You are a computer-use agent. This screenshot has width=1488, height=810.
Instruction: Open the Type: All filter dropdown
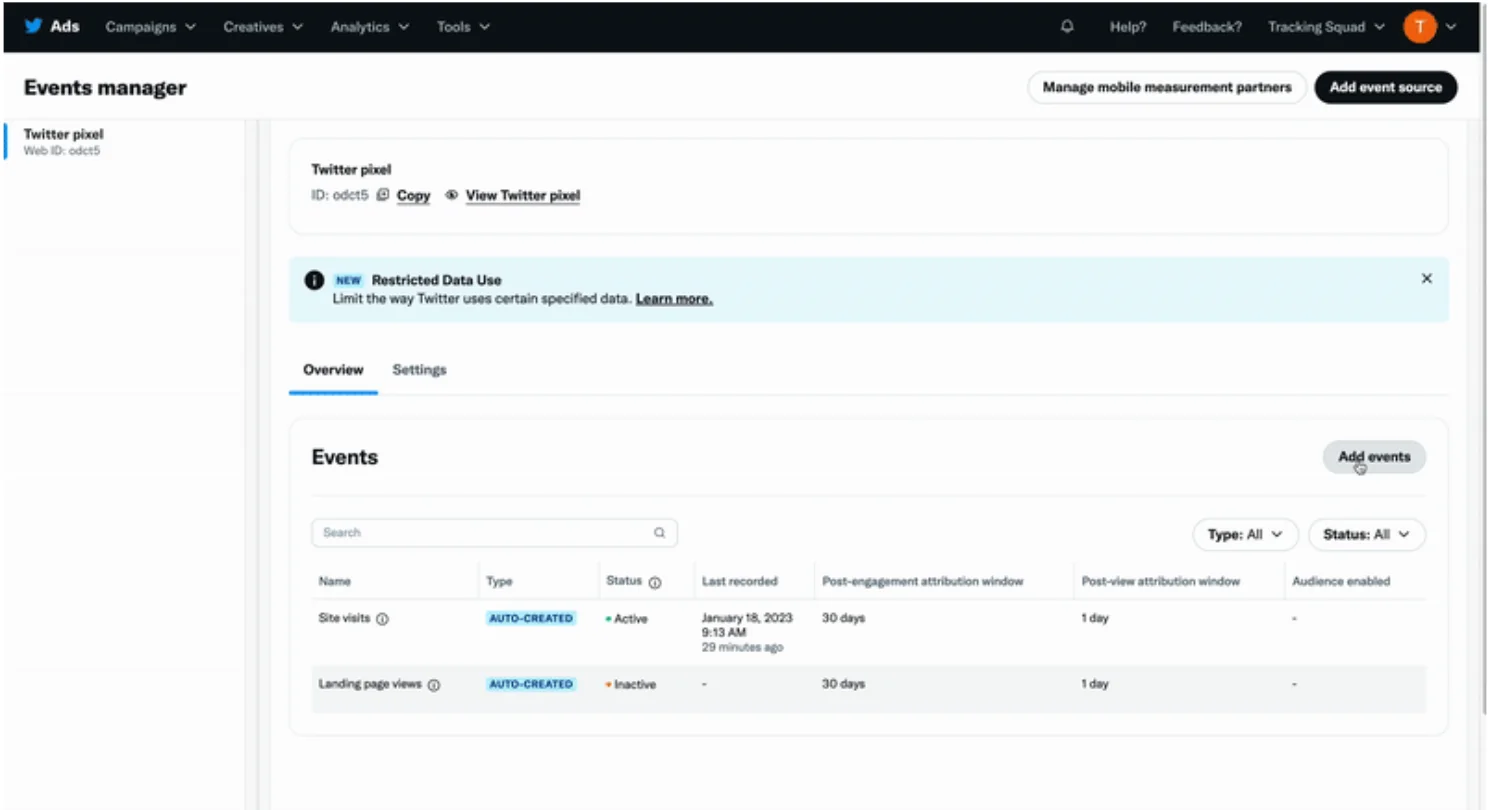(1245, 535)
